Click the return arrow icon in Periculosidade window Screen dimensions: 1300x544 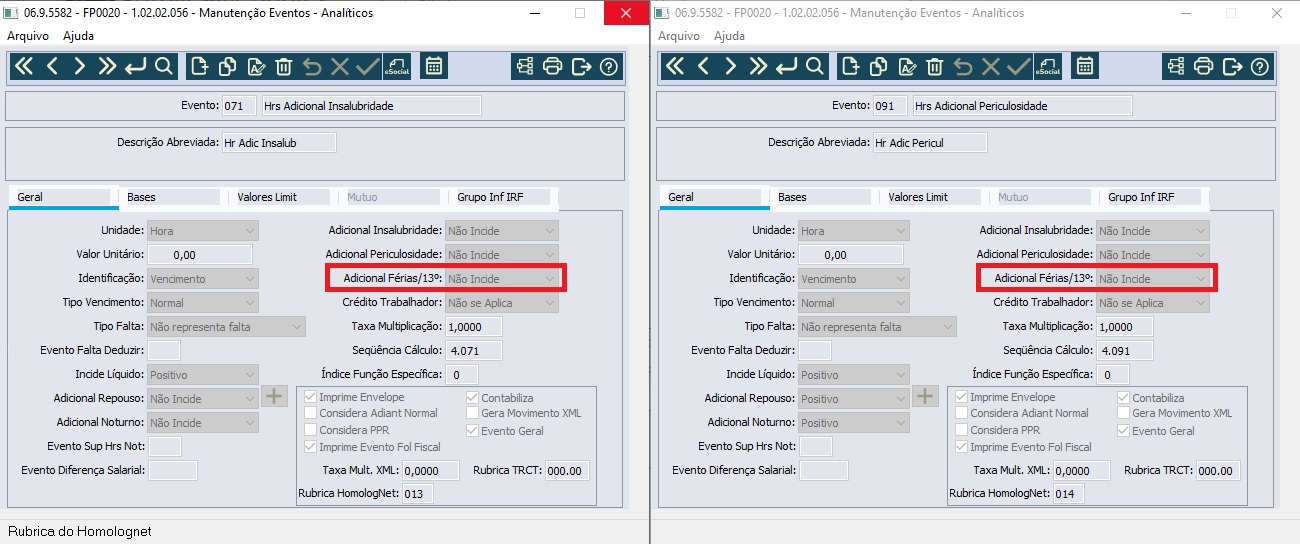point(787,67)
